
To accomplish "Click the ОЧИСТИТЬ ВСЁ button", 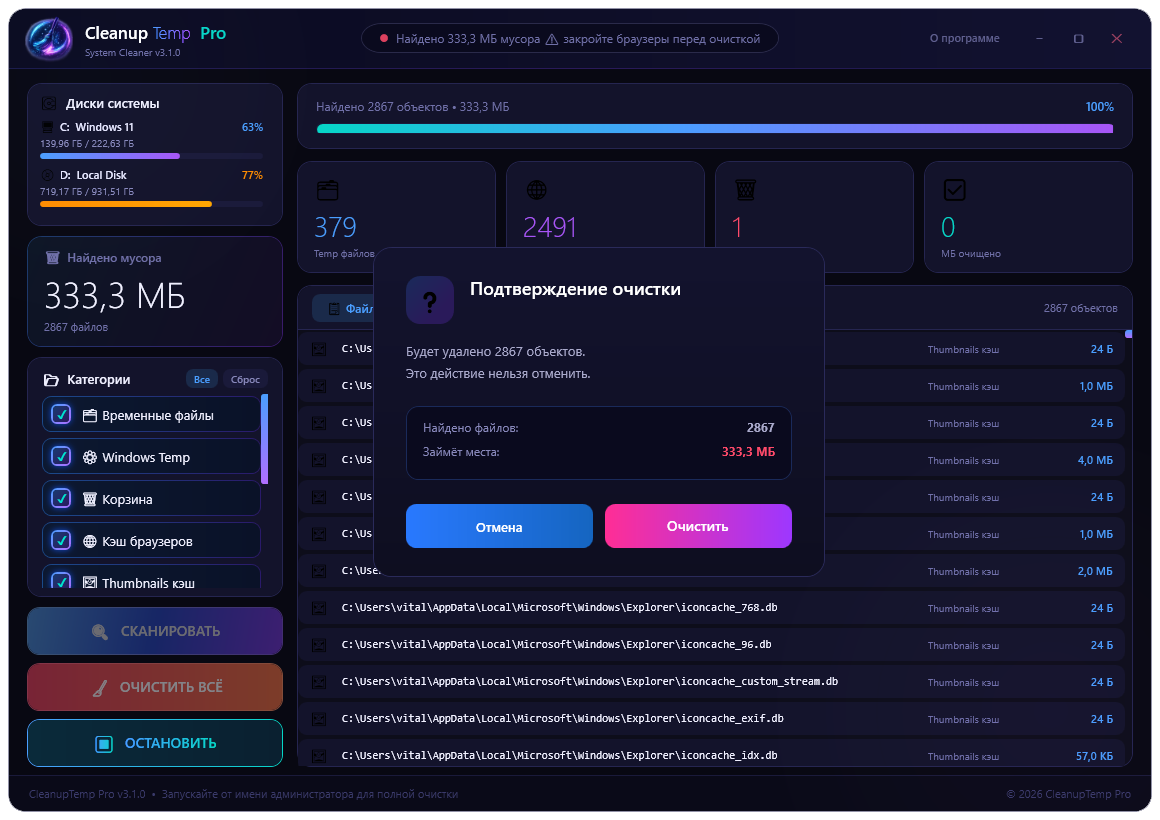I will click(155, 688).
